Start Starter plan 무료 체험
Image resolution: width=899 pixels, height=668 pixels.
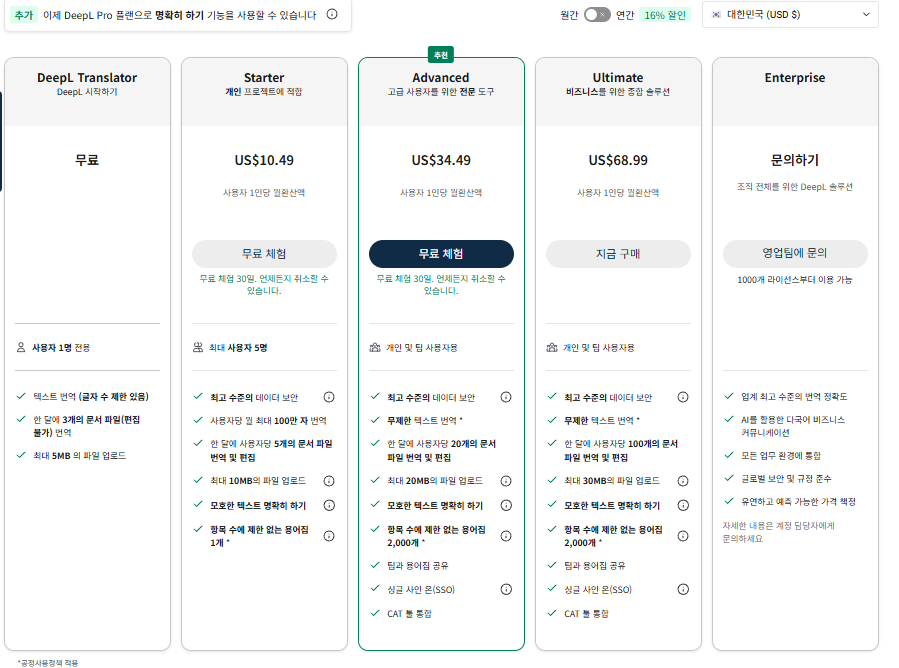coord(264,254)
